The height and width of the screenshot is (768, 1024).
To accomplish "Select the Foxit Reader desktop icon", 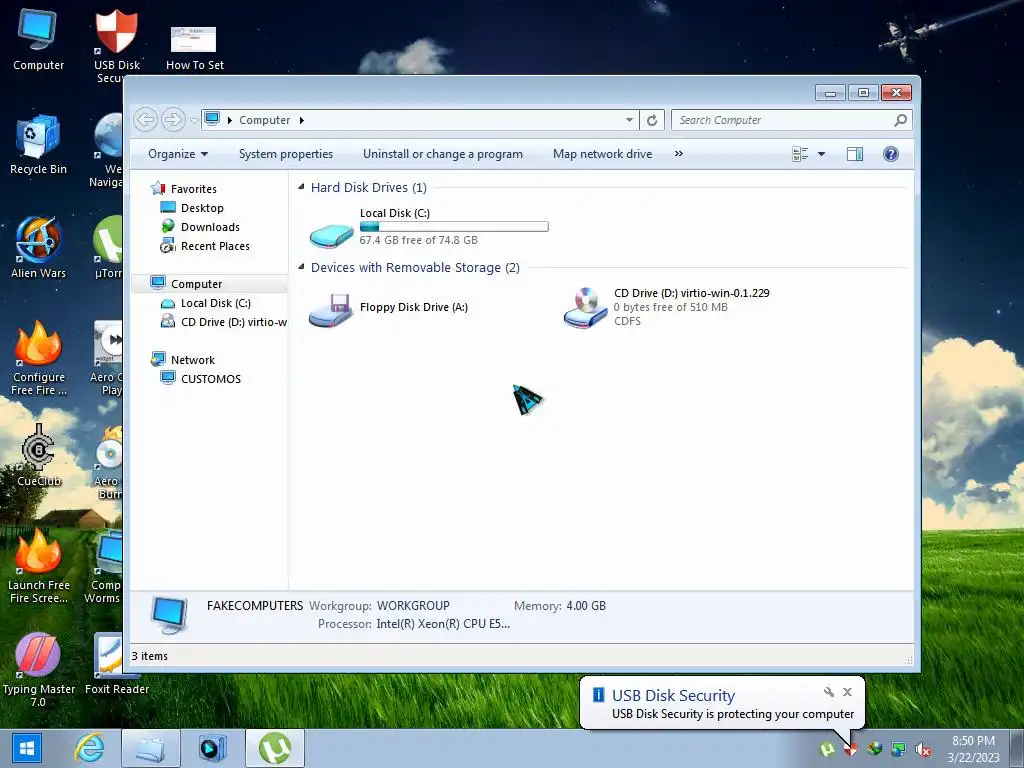I will [x=116, y=664].
